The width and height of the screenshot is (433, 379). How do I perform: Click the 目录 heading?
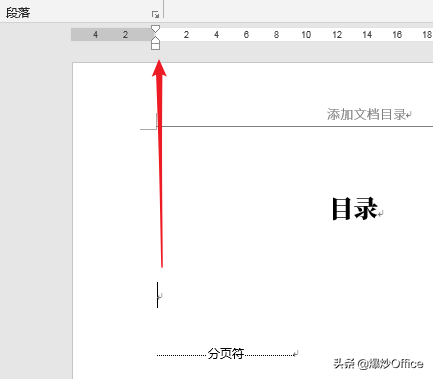tap(355, 209)
